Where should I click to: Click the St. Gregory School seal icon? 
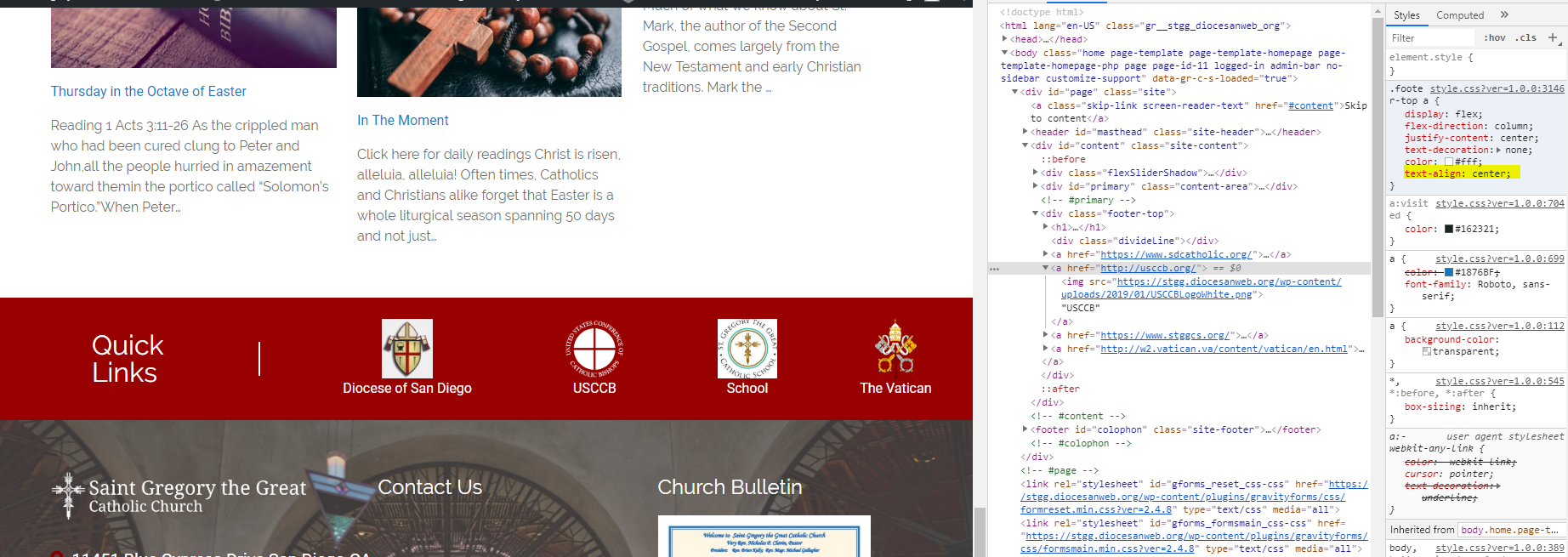tap(747, 349)
